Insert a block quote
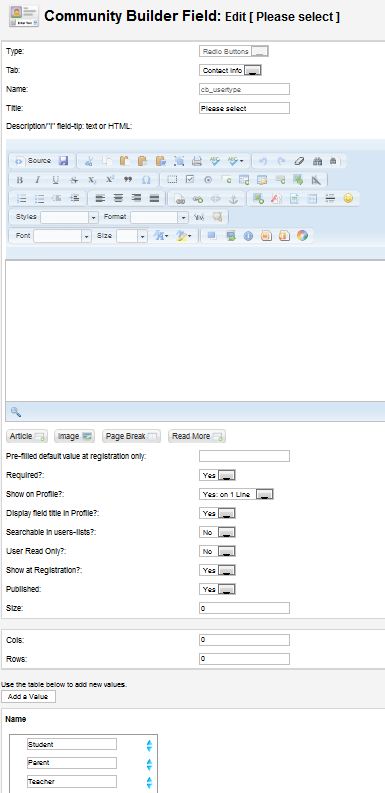 point(127,180)
